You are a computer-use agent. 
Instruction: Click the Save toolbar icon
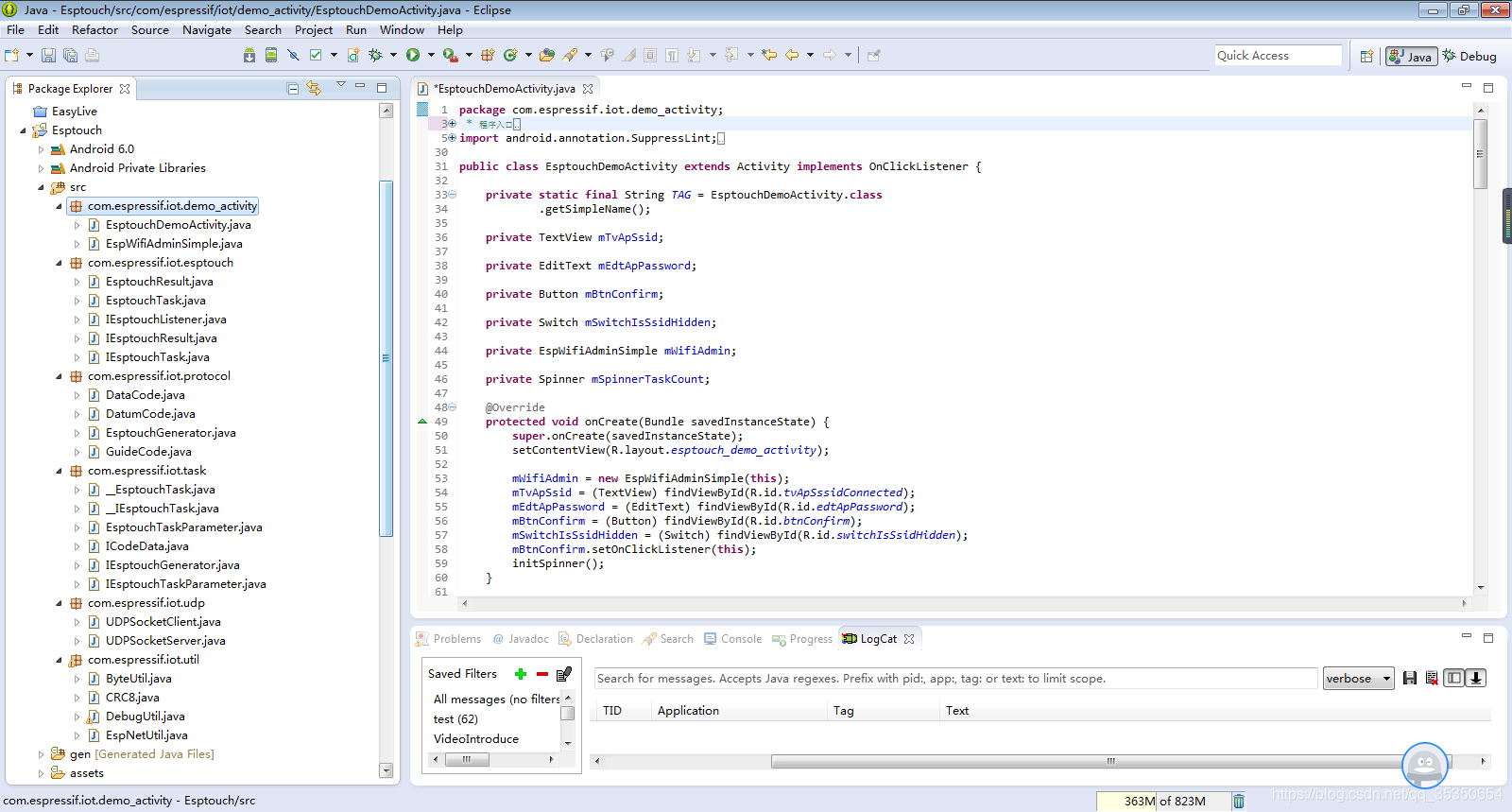pos(48,56)
